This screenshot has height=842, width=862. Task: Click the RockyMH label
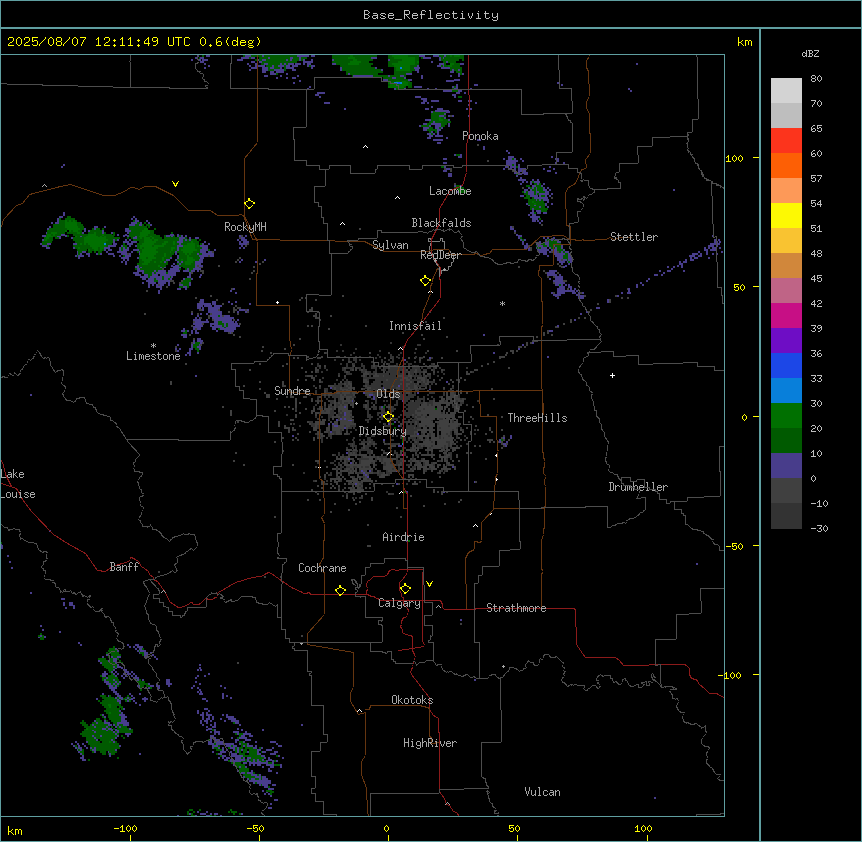(245, 227)
